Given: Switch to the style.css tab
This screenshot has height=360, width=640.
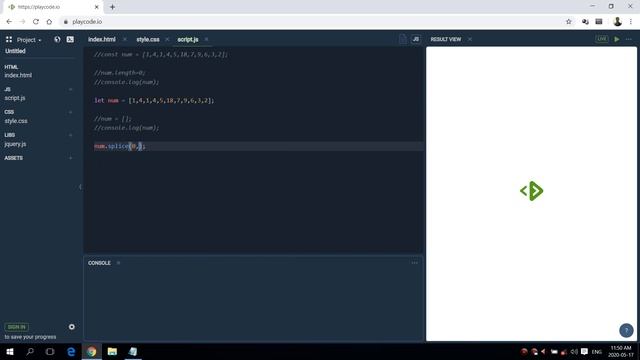Looking at the screenshot, I should (x=148, y=39).
